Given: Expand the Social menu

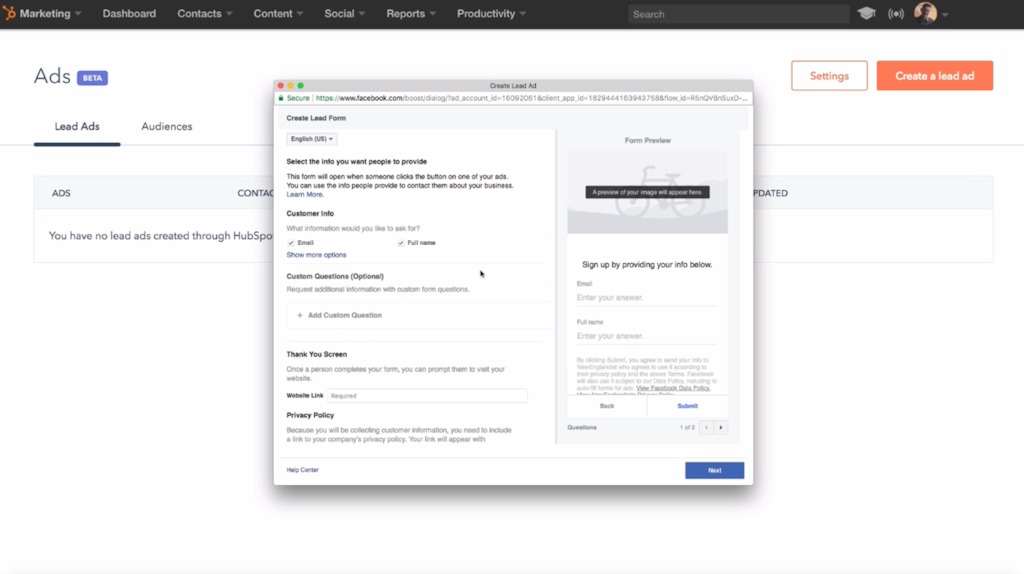Looking at the screenshot, I should click(x=344, y=14).
